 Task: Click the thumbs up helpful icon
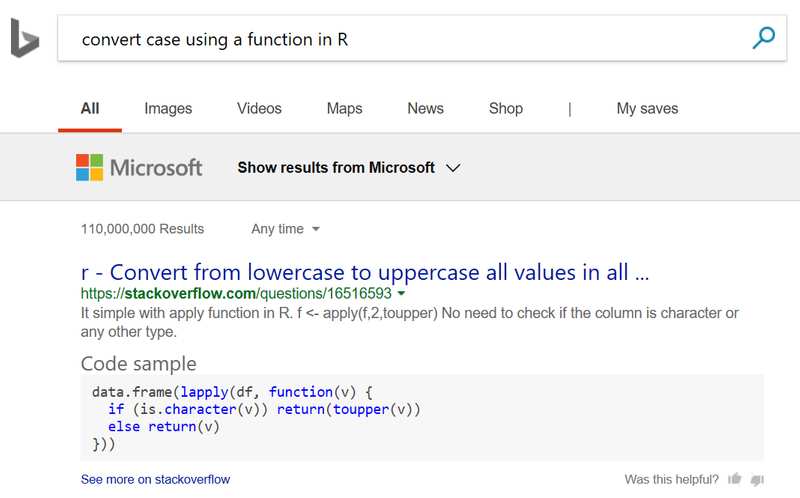point(735,479)
